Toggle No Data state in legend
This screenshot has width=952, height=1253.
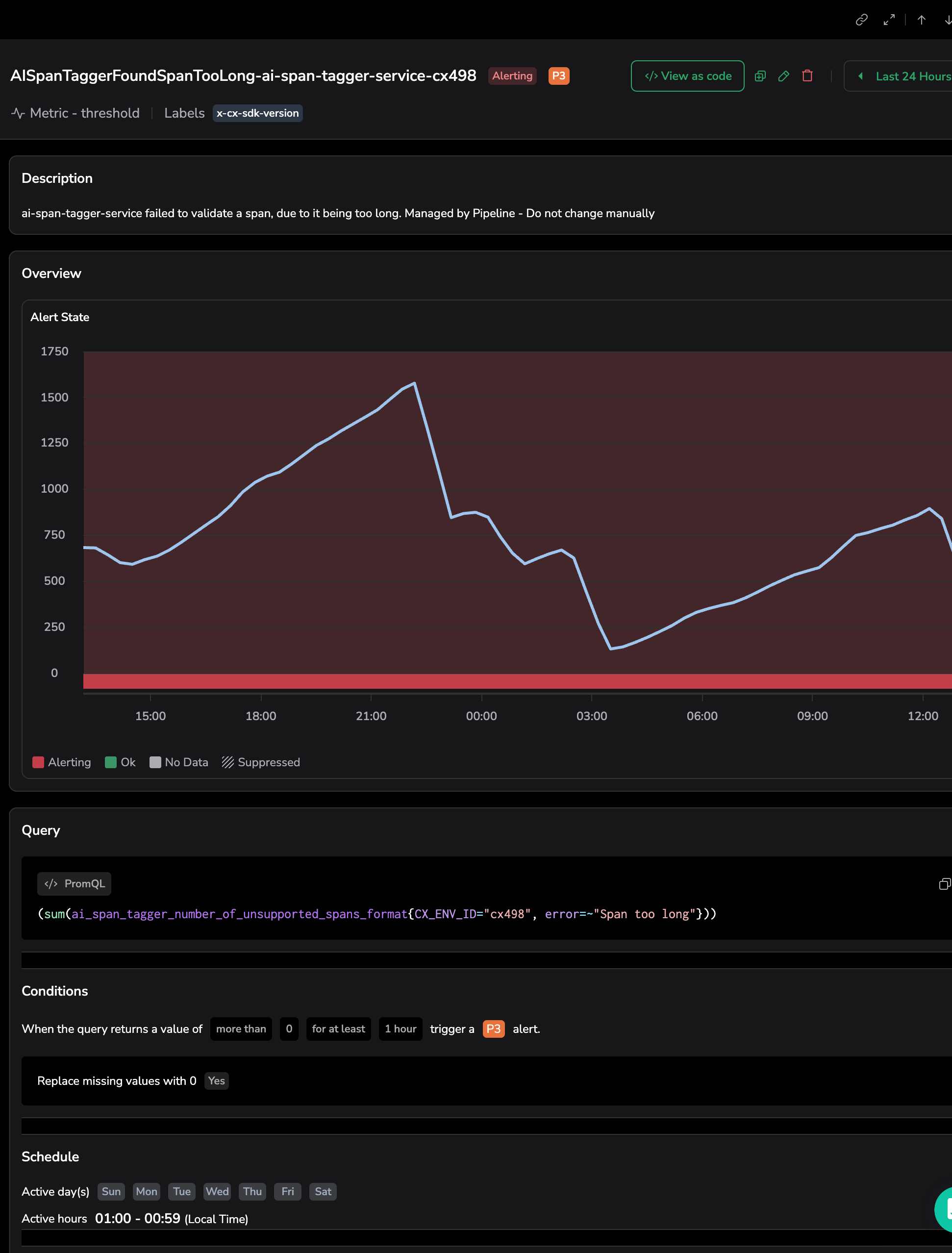178,762
